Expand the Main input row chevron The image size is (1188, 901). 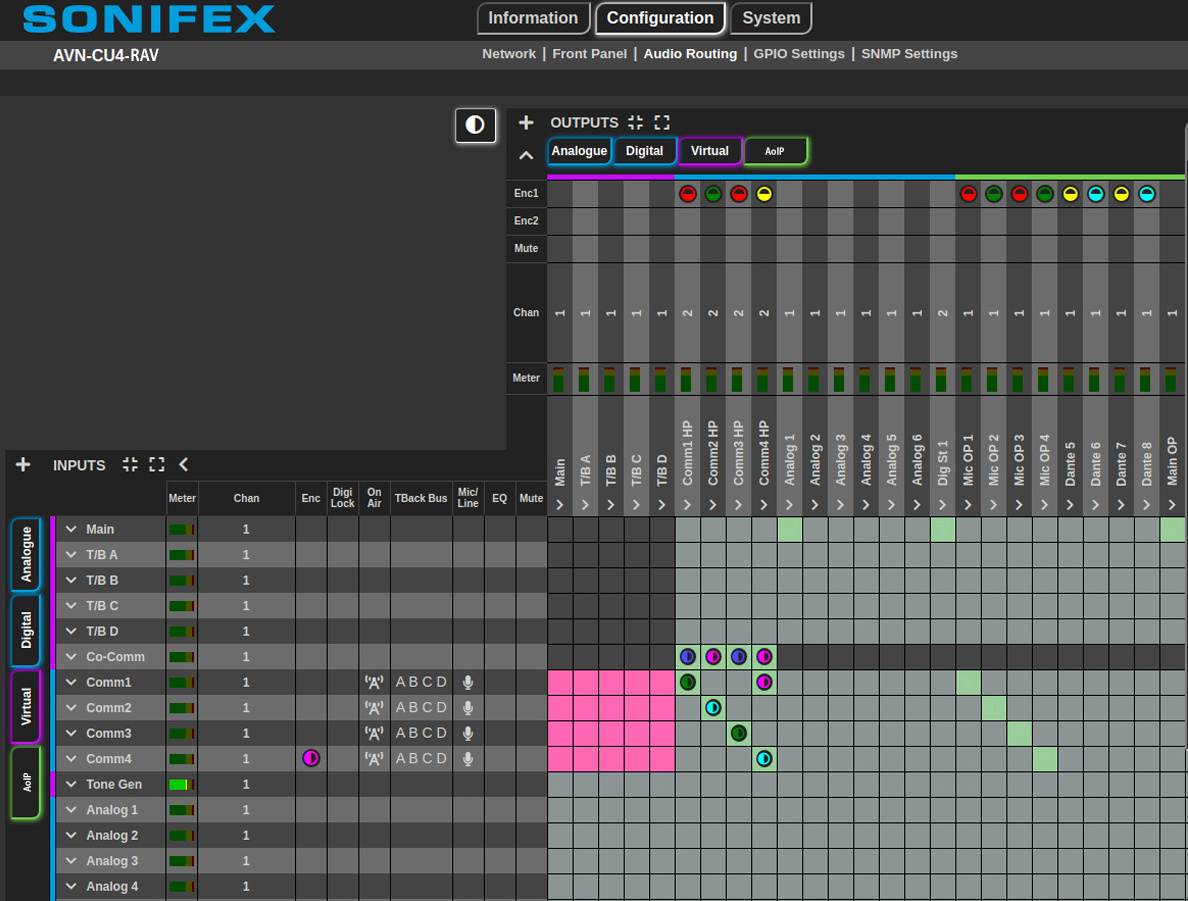(71, 529)
